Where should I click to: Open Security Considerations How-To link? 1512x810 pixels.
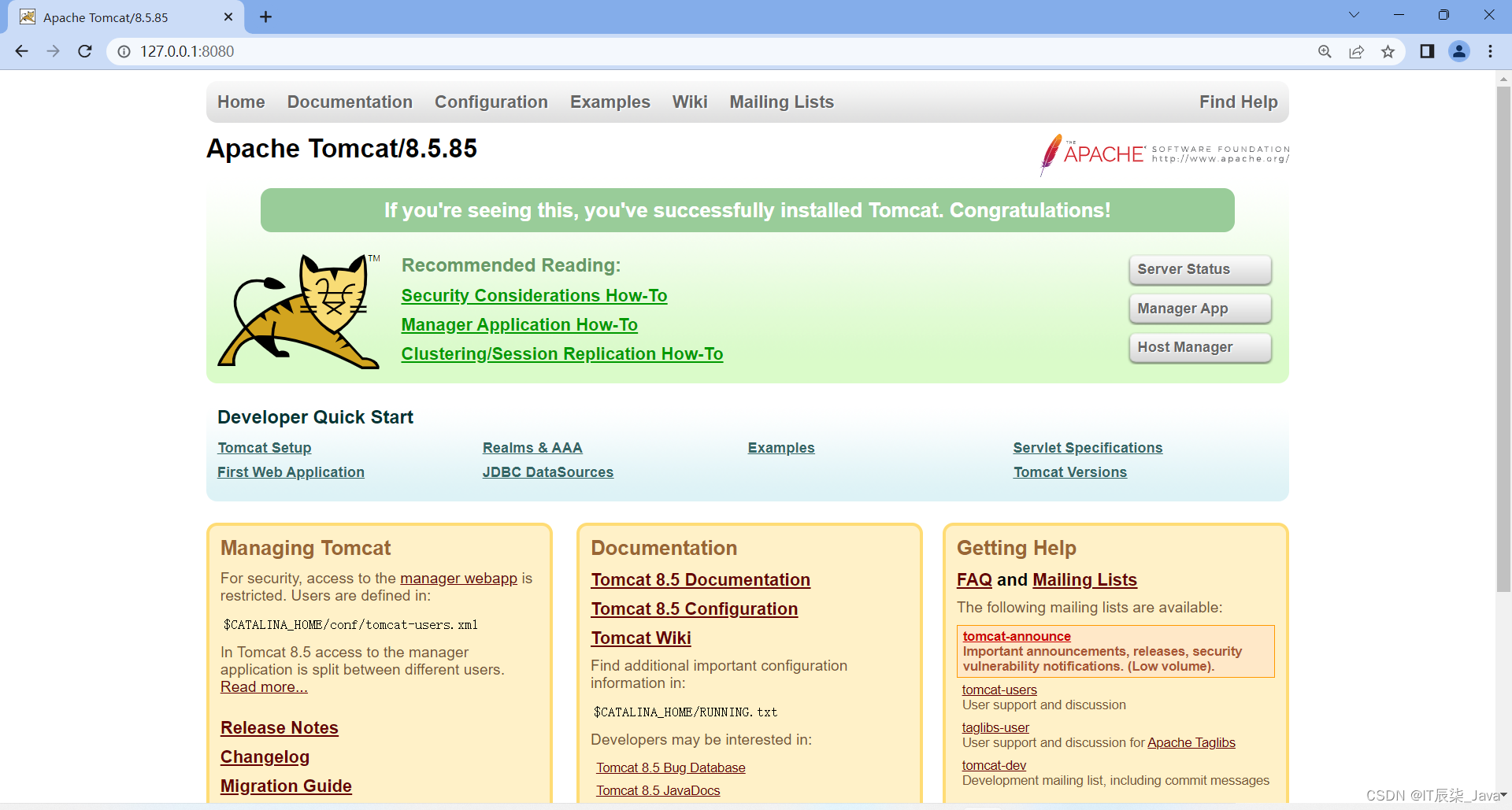coord(534,296)
